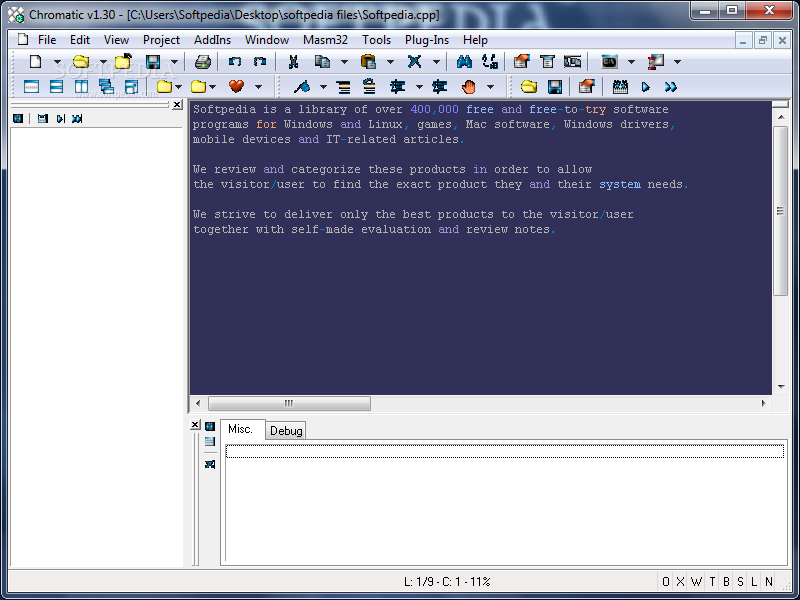
Task: Click the double-arrow fast-forward icon
Action: [670, 87]
